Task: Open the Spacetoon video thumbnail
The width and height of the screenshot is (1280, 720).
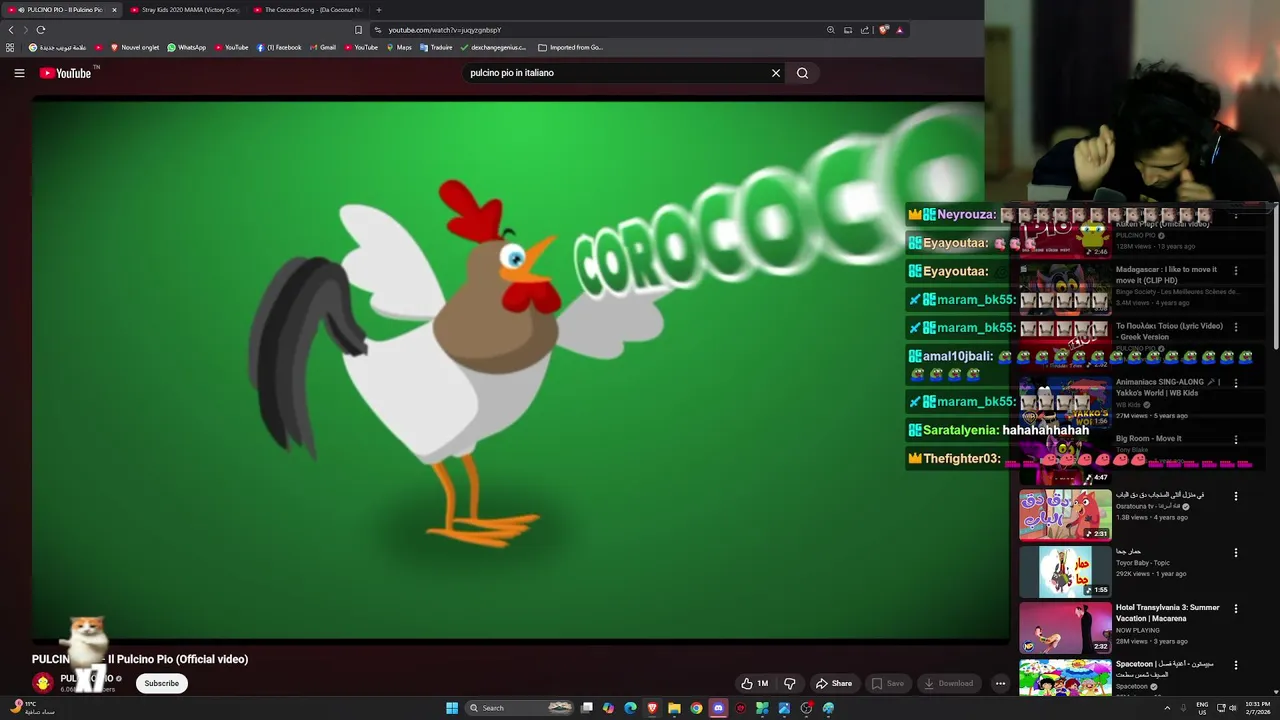Action: point(1065,678)
